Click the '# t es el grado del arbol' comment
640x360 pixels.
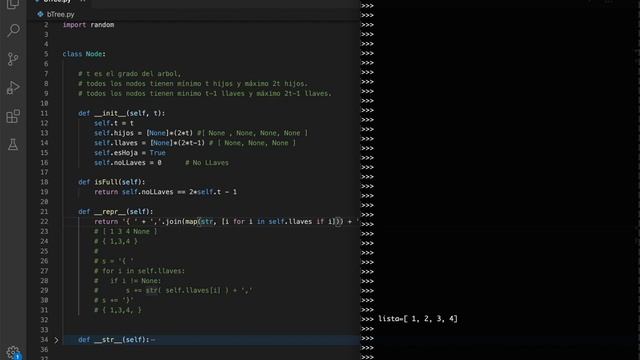[130, 74]
